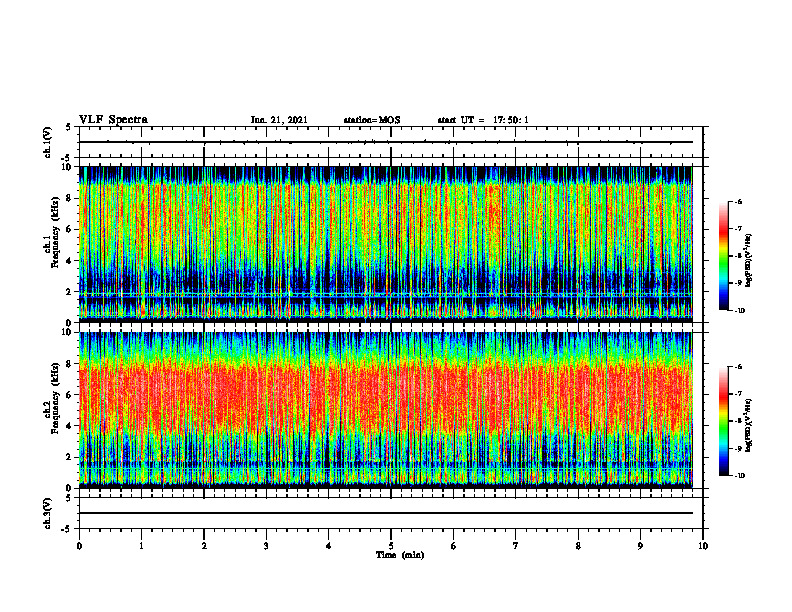Click the "ch.1(V)" waveform axis label

[47, 142]
